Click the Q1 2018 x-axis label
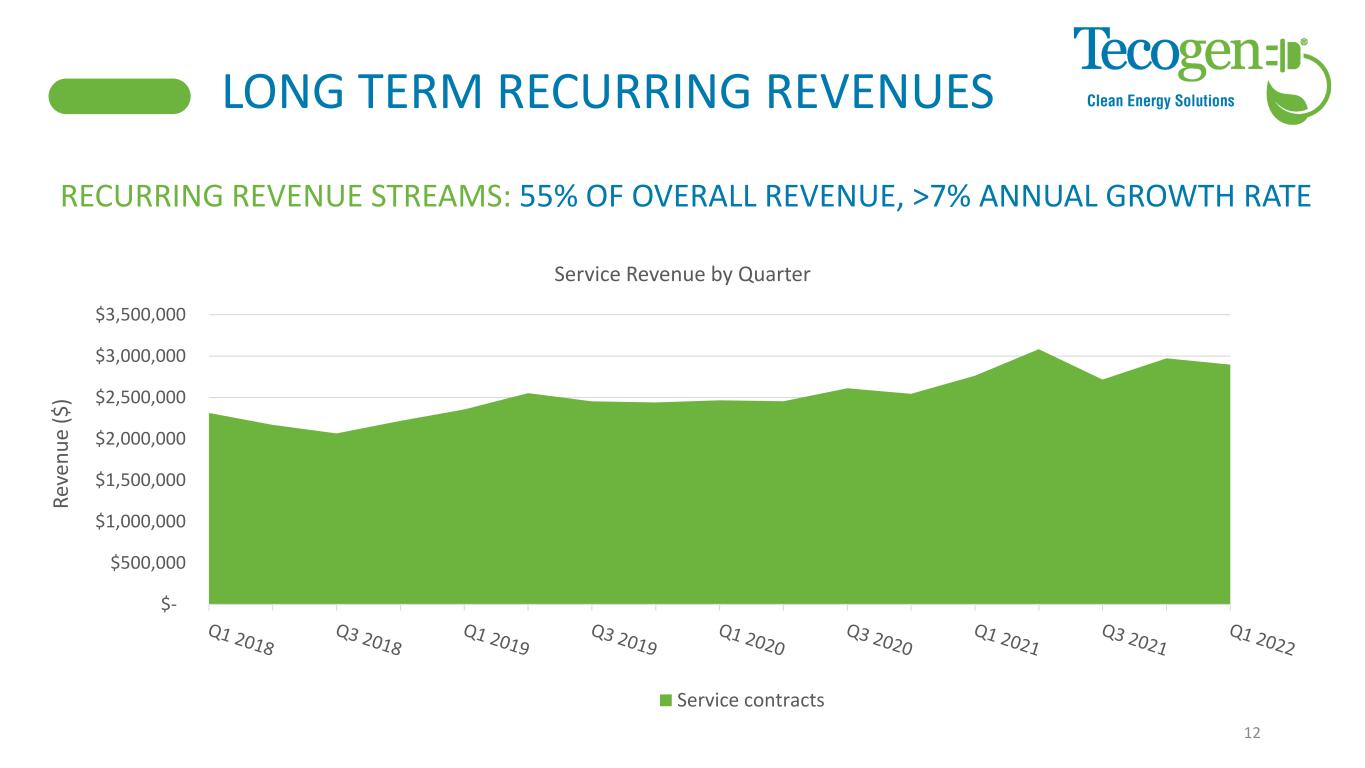This screenshot has height=768, width=1365. (x=240, y=641)
